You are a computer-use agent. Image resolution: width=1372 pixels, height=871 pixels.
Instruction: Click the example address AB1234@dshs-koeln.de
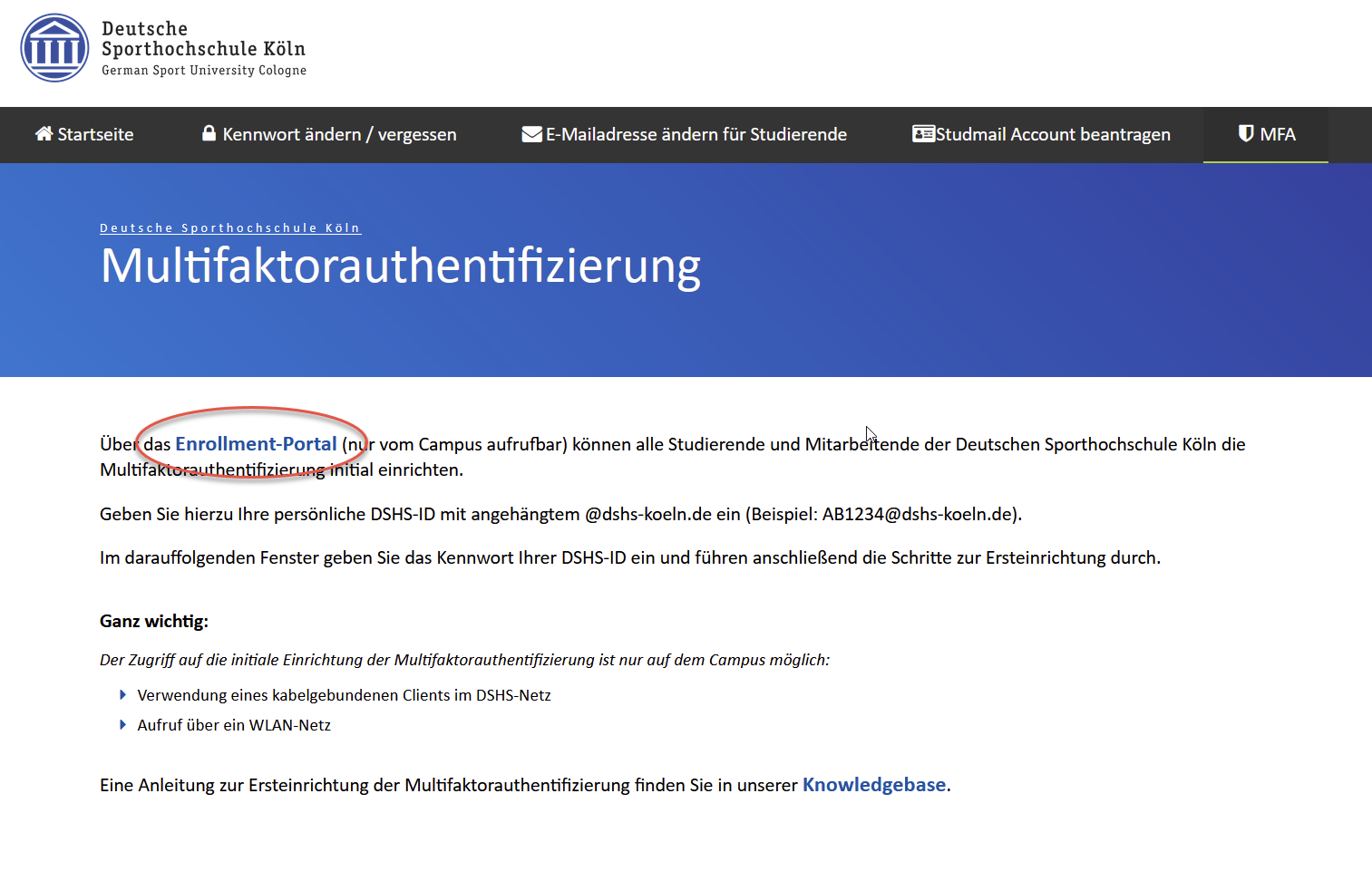click(920, 515)
